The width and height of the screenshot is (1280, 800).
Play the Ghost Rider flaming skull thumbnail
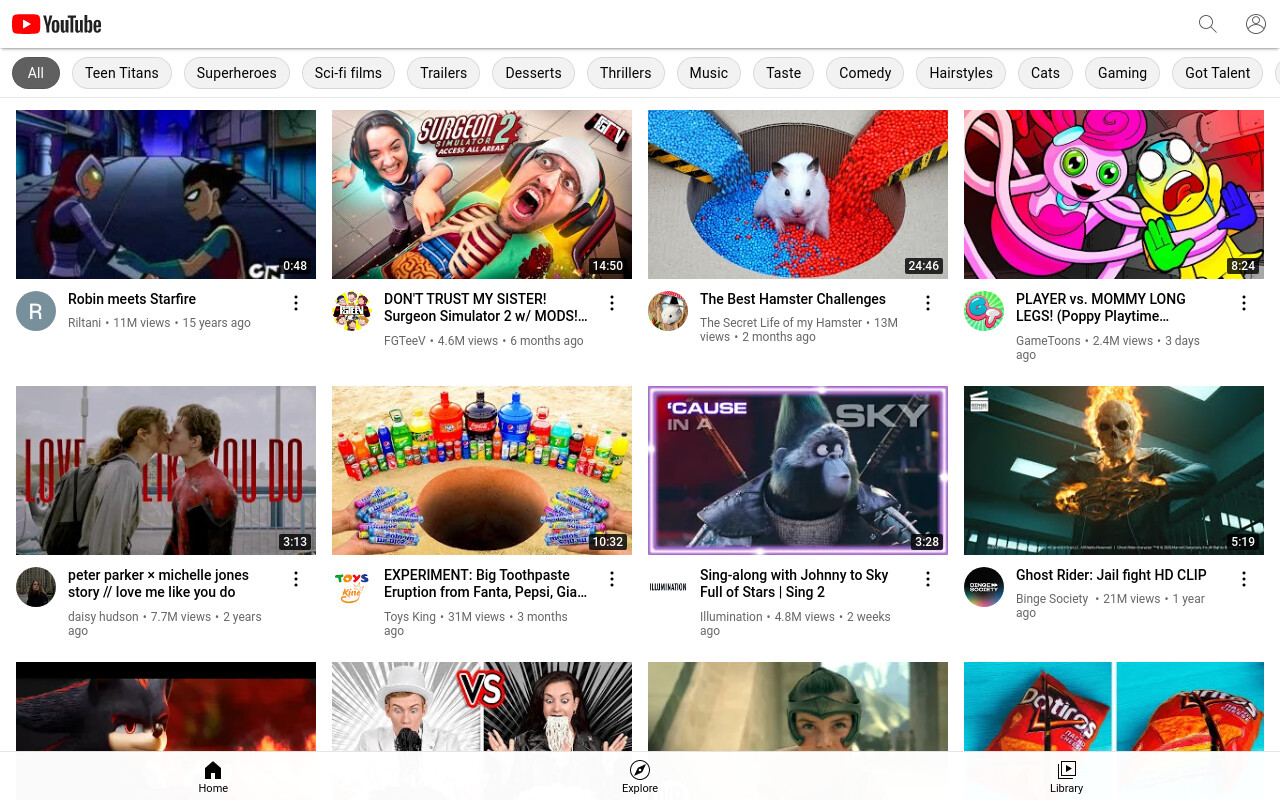[x=1114, y=470]
